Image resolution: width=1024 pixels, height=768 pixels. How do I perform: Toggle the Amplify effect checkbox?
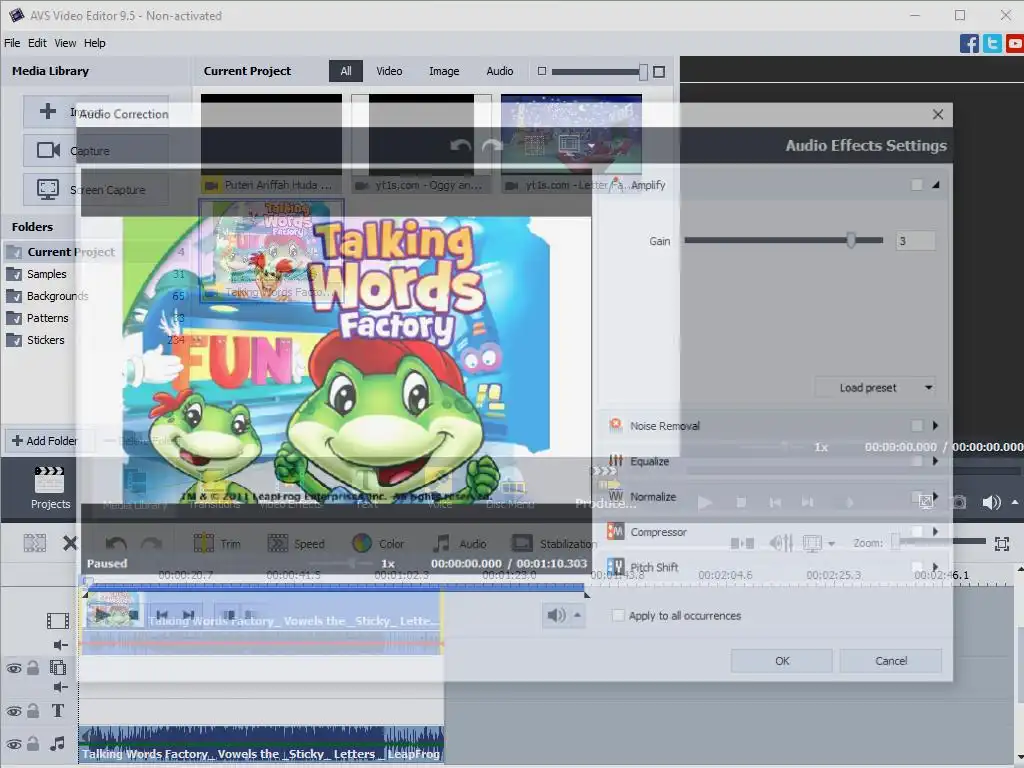click(x=917, y=185)
